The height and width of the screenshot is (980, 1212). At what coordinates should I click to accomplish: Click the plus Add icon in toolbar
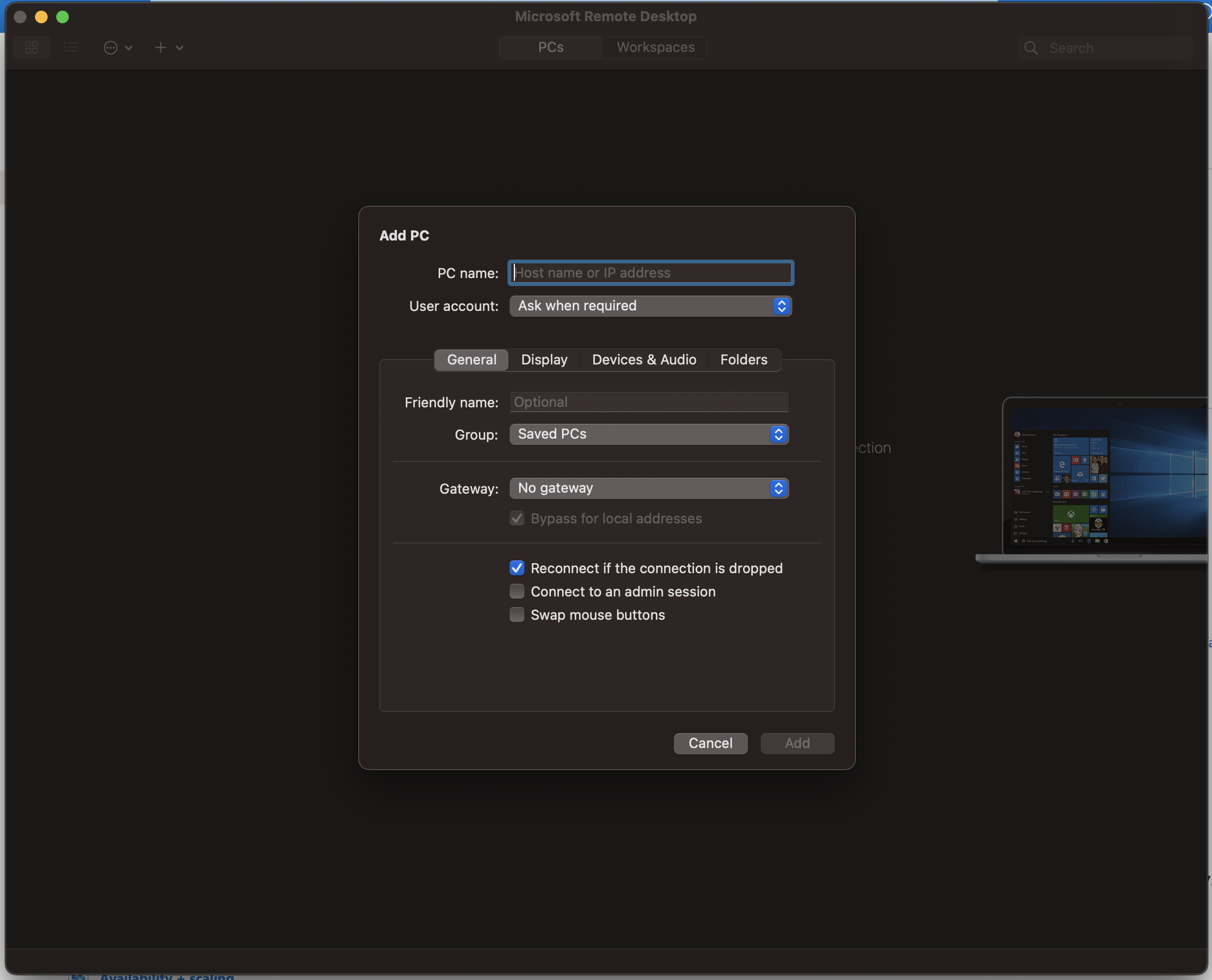[x=161, y=48]
